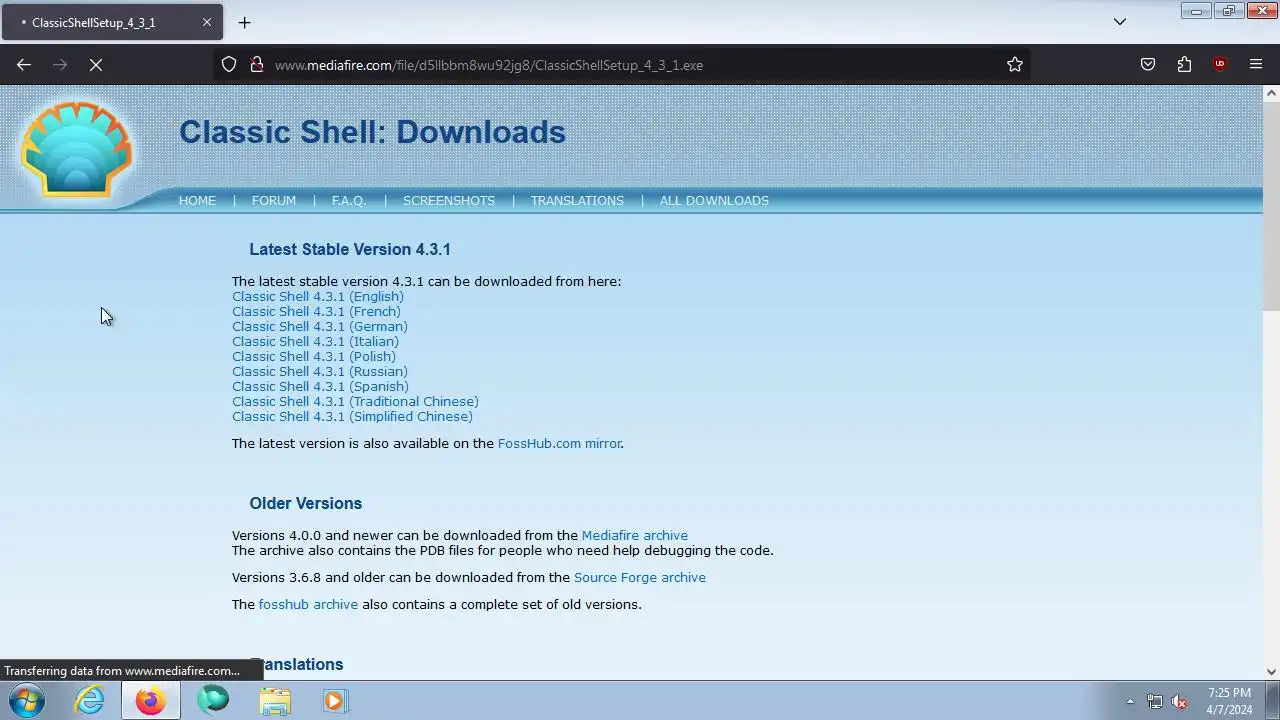This screenshot has width=1280, height=720.
Task: Download Classic Shell 4.3.1 (Russian)
Action: click(320, 372)
